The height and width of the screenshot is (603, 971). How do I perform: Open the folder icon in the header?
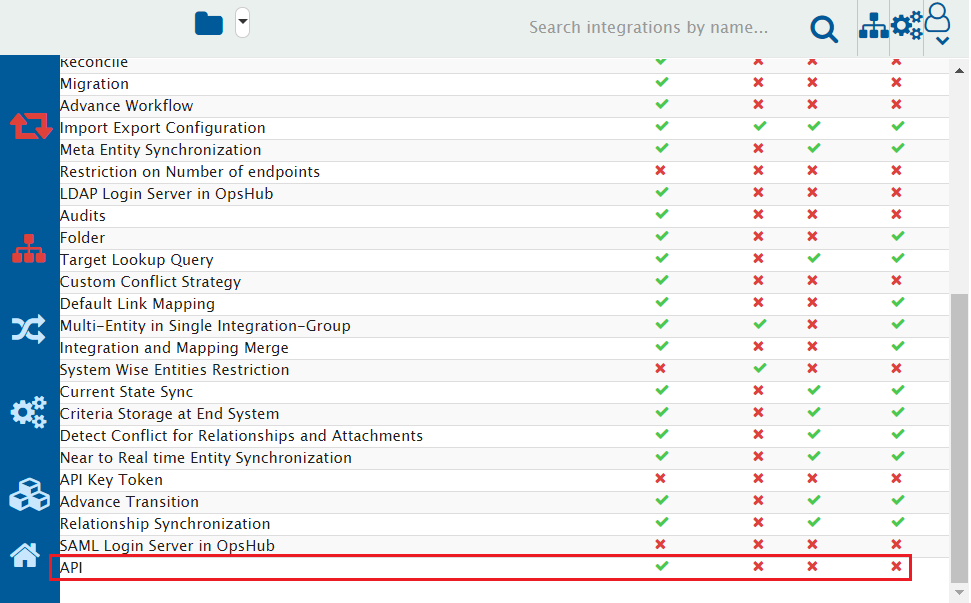tap(209, 23)
